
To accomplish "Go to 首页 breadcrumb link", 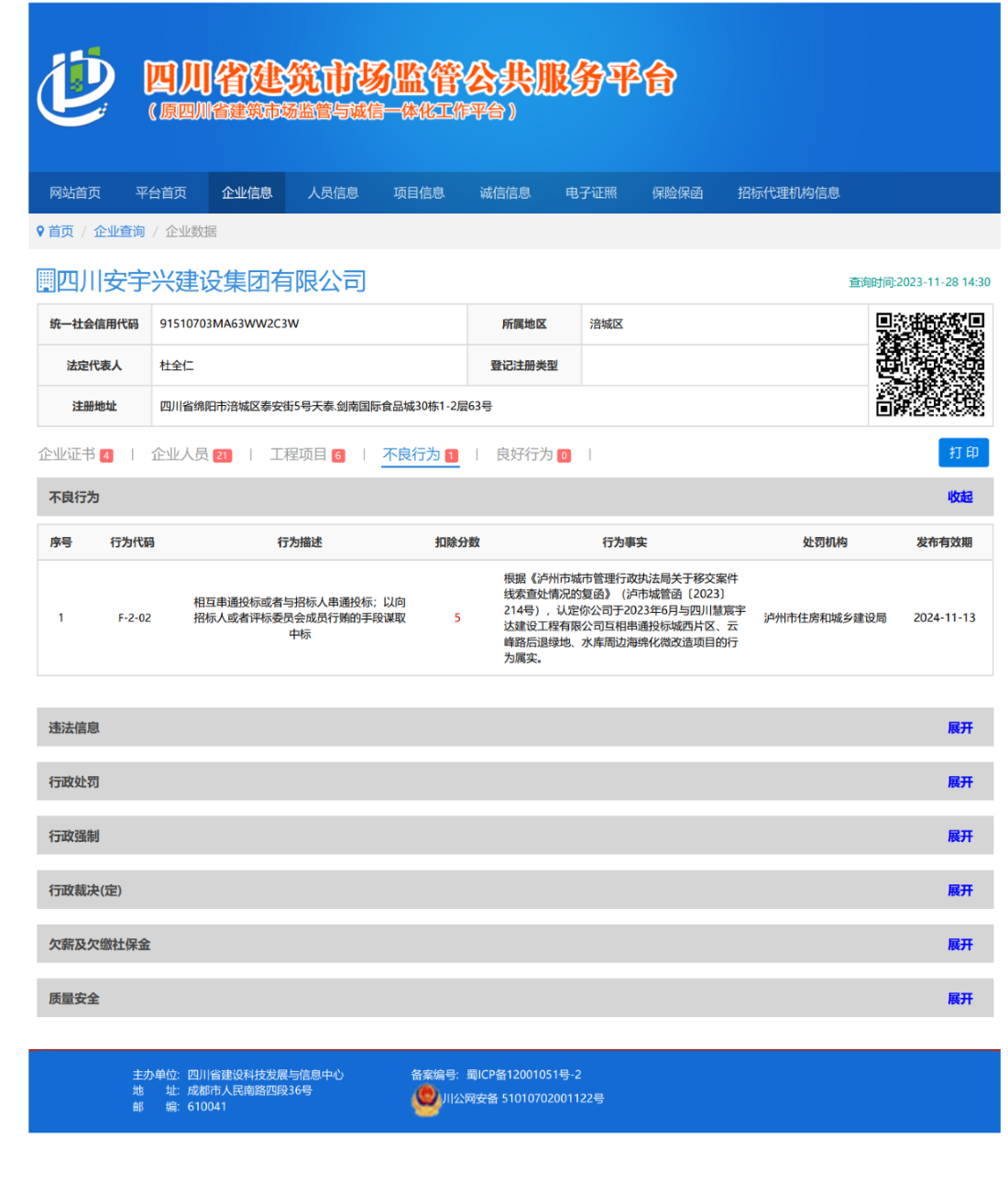I will pyautogui.click(x=60, y=231).
